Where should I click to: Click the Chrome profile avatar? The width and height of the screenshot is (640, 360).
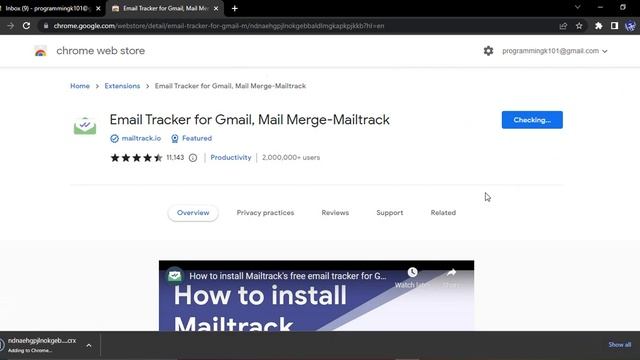click(630, 26)
